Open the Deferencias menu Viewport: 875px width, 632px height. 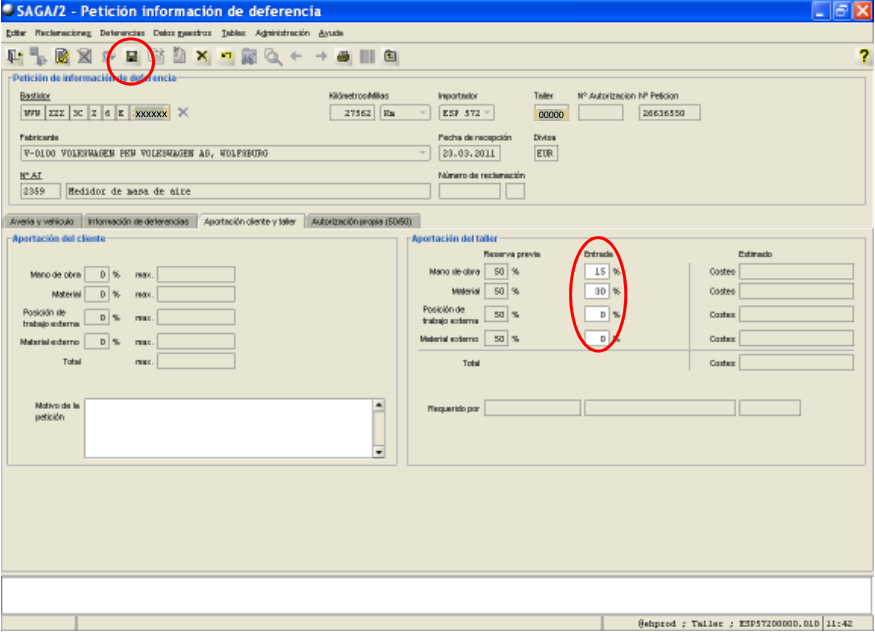coord(122,33)
